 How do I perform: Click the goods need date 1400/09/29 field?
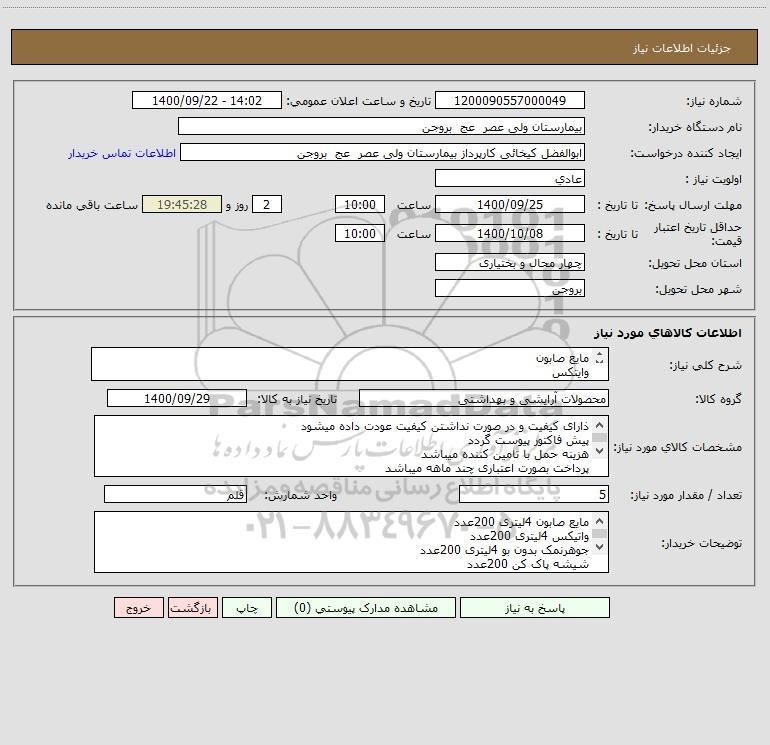pos(177,398)
